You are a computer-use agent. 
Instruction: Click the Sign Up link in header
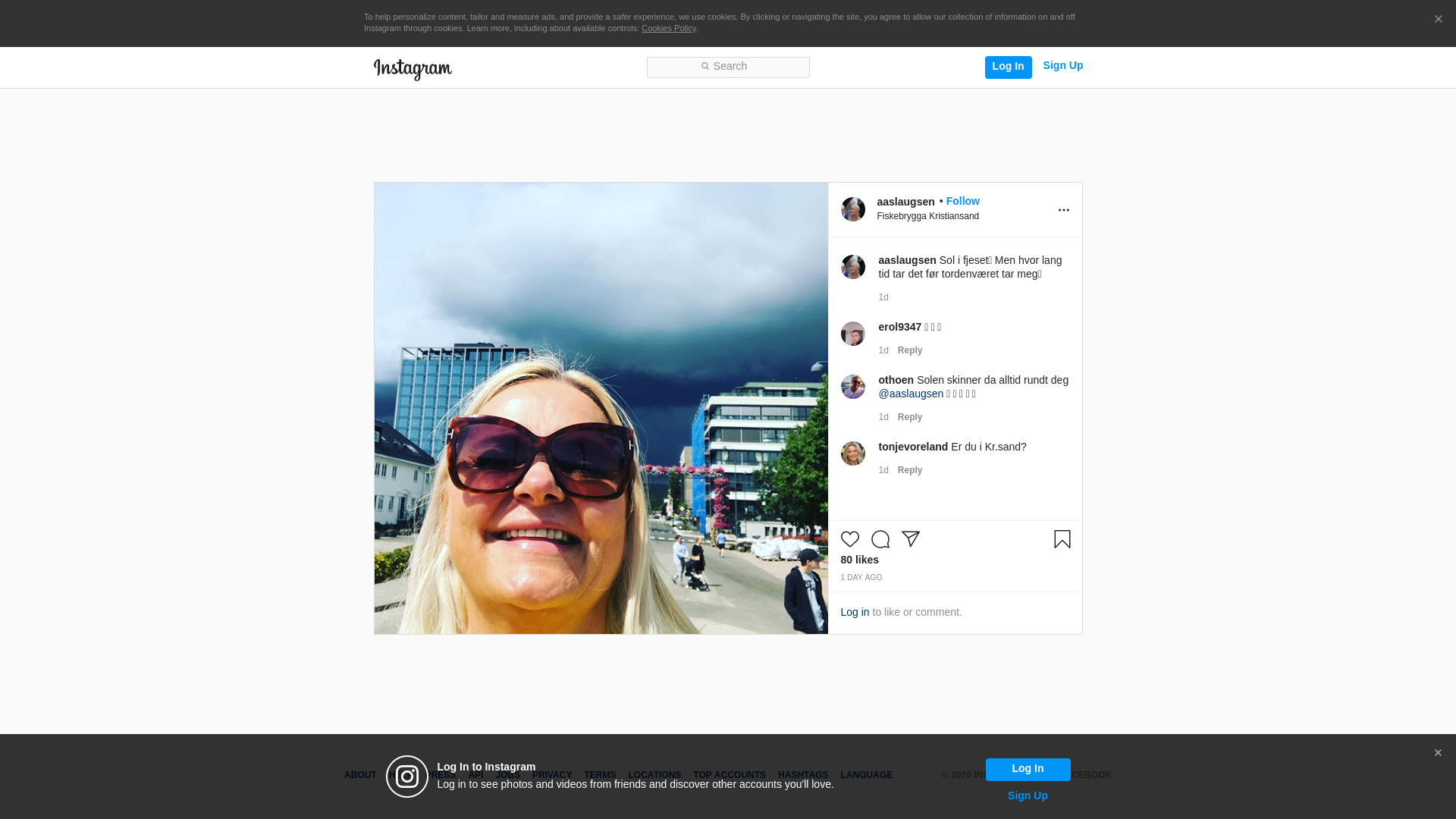(x=1062, y=66)
